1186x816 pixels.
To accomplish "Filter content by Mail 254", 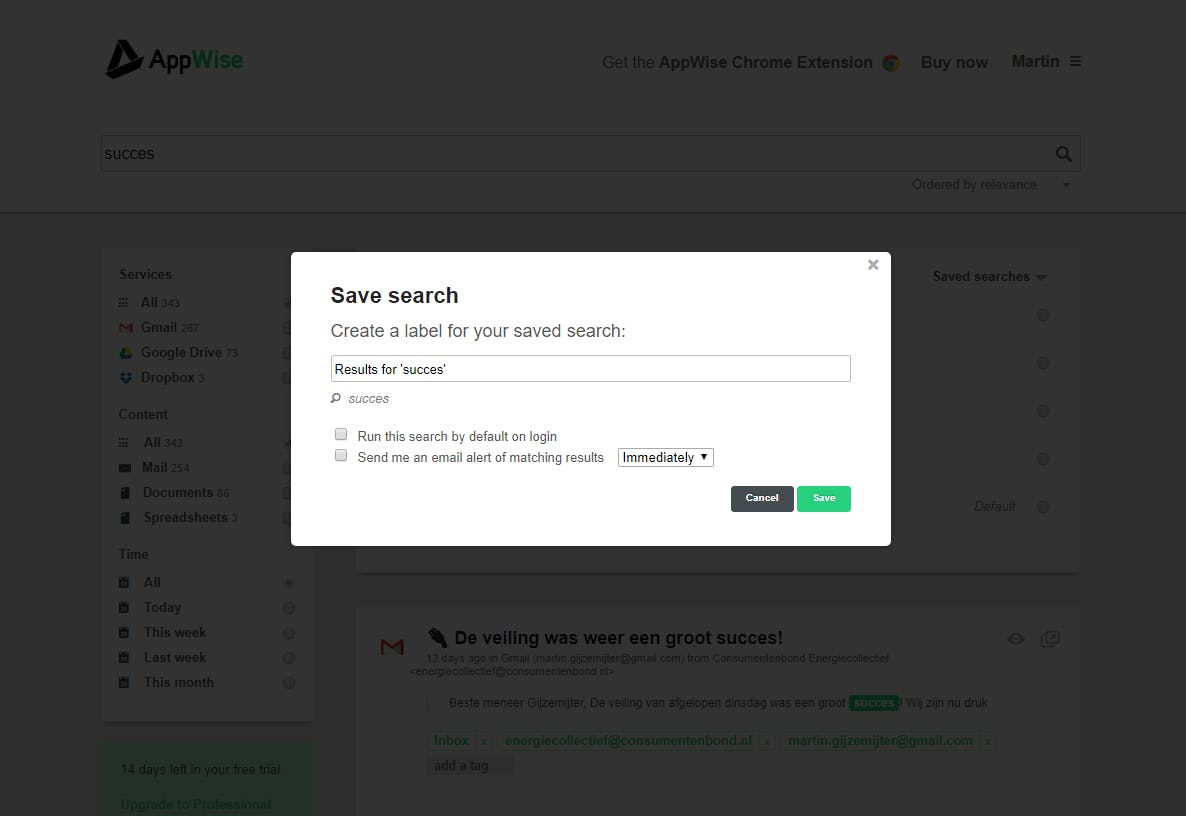I will (166, 467).
